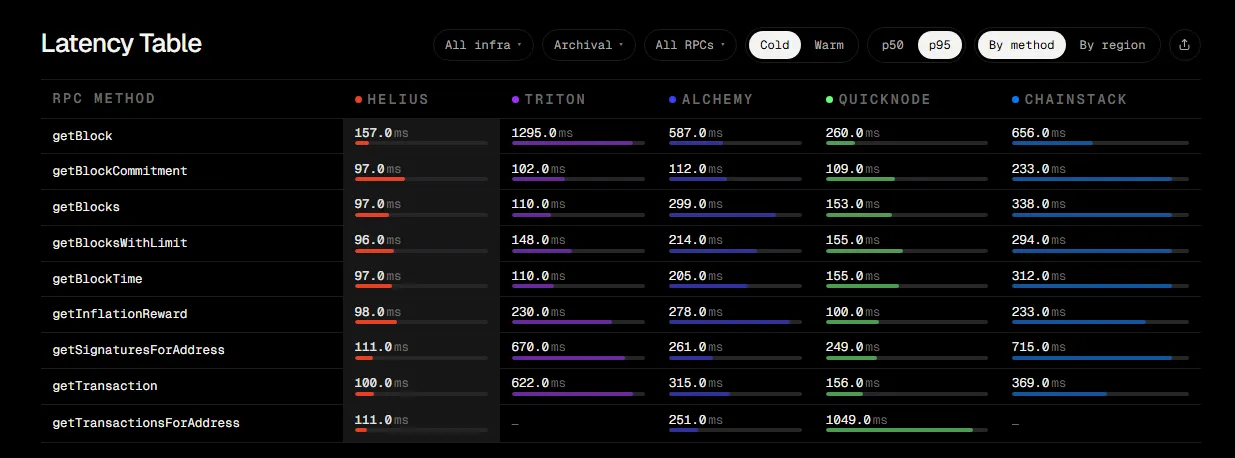This screenshot has width=1235, height=458.
Task: Select the getInflationReward row label
Action: [120, 314]
